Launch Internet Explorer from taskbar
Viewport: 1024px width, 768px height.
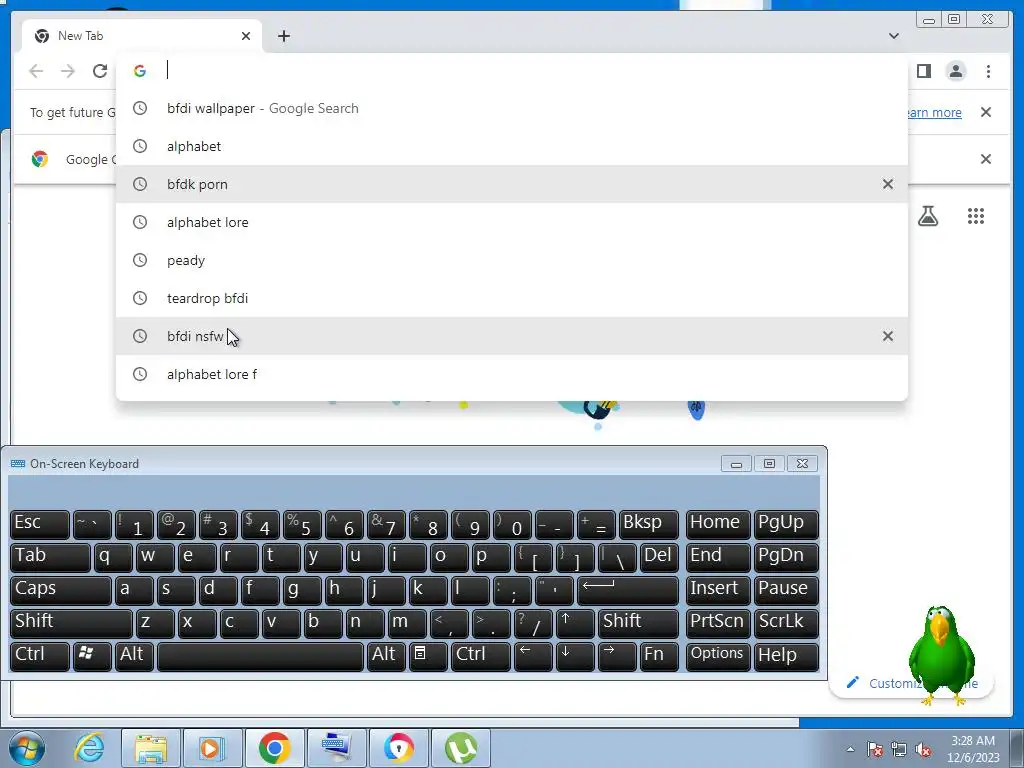tap(89, 748)
